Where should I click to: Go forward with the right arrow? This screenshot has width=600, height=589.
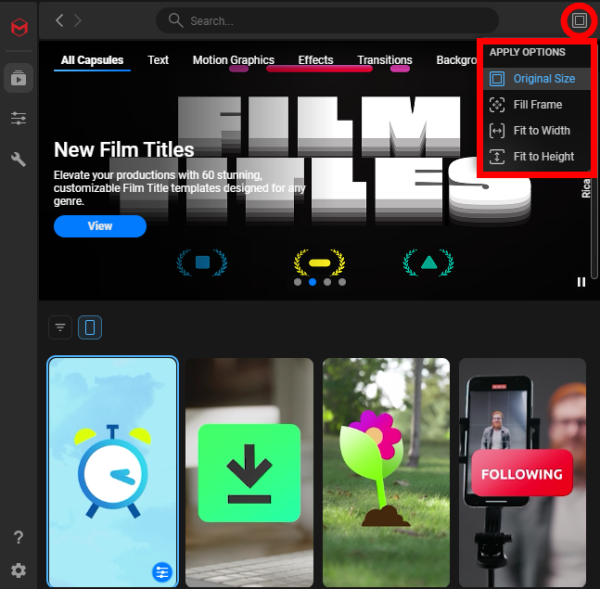coord(78,20)
